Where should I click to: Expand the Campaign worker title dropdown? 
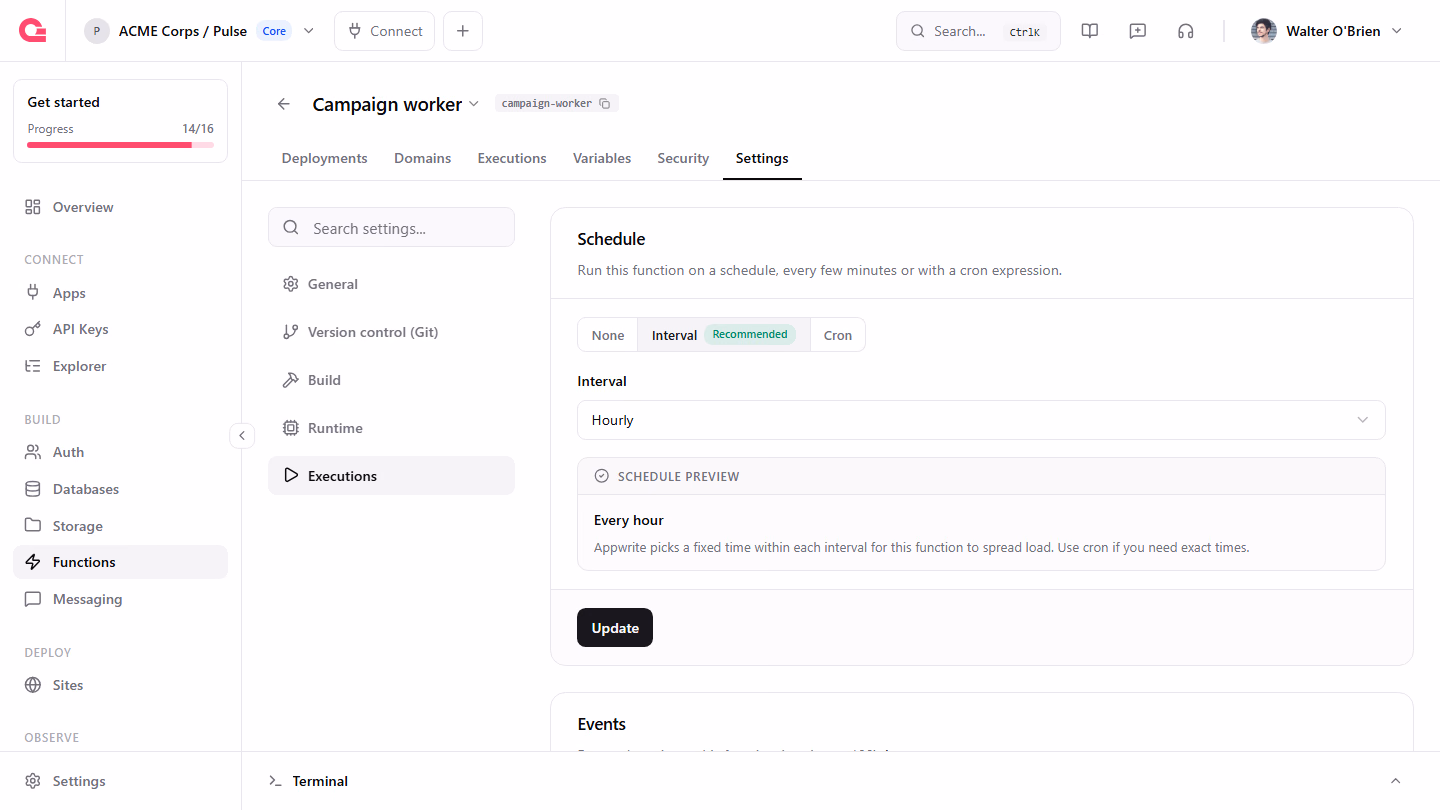point(474,104)
